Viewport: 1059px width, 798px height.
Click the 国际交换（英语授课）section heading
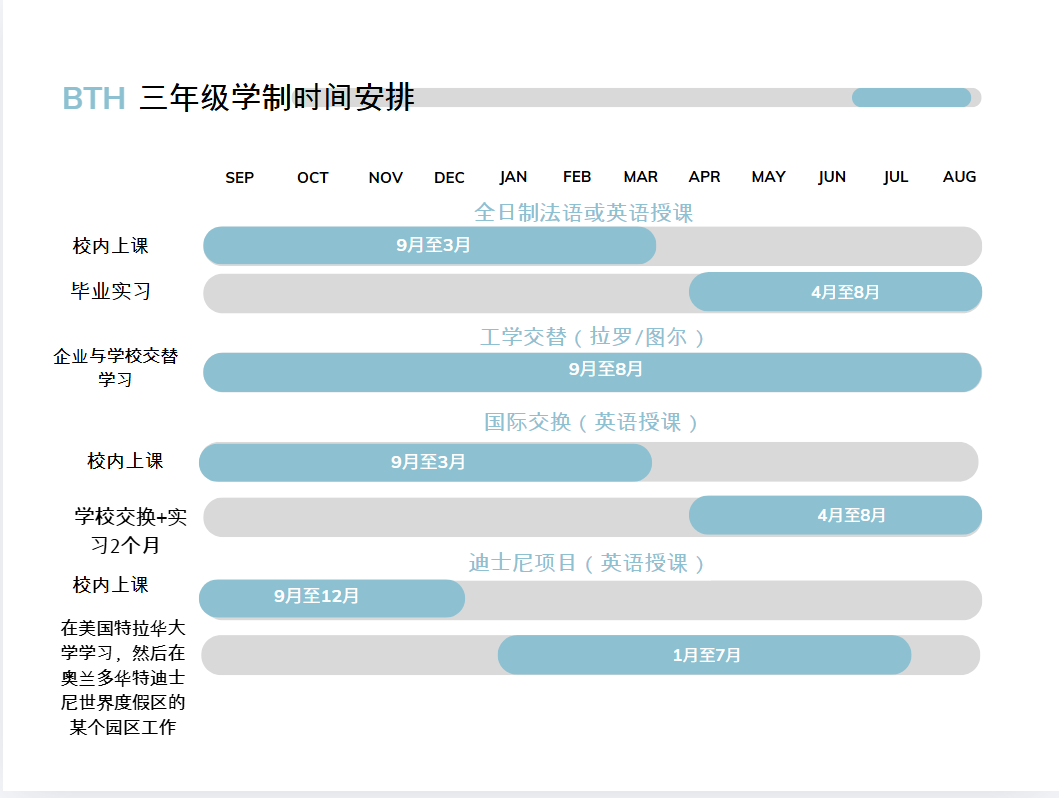click(x=592, y=422)
